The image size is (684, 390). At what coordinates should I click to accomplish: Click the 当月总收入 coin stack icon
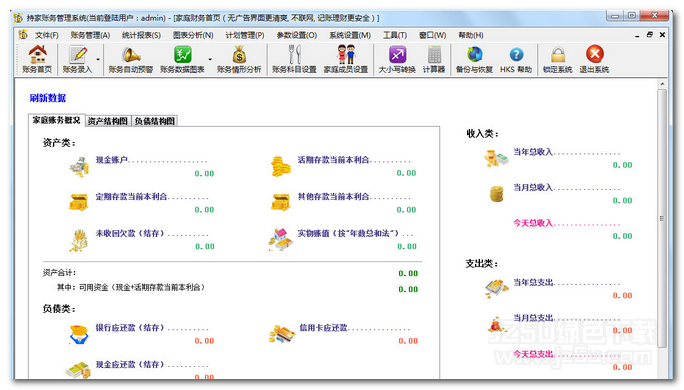(x=496, y=194)
